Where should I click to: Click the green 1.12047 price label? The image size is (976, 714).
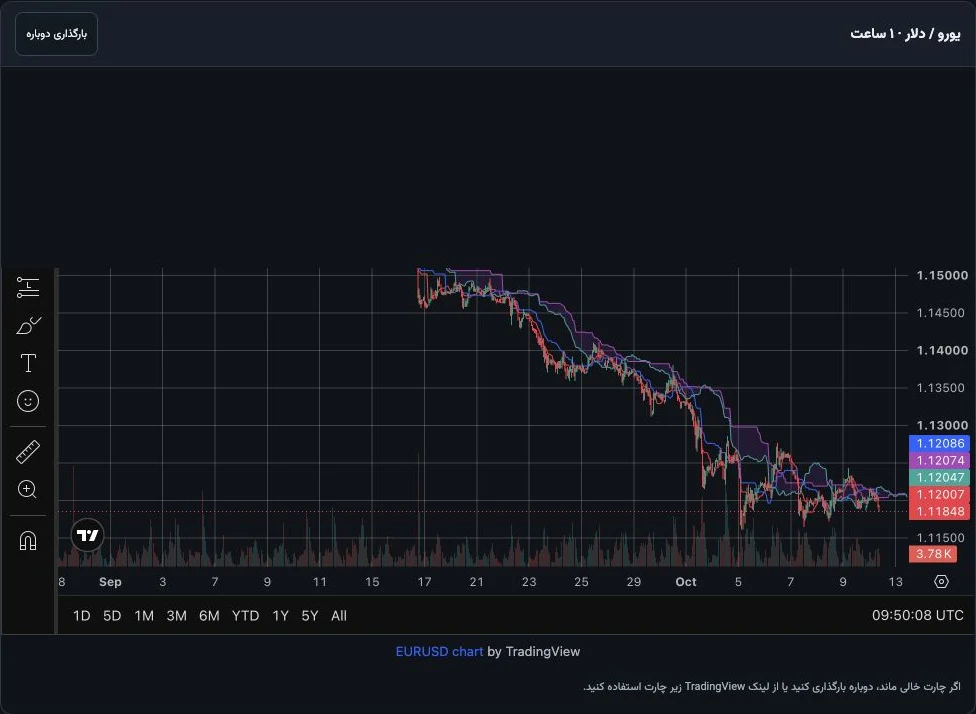[939, 477]
